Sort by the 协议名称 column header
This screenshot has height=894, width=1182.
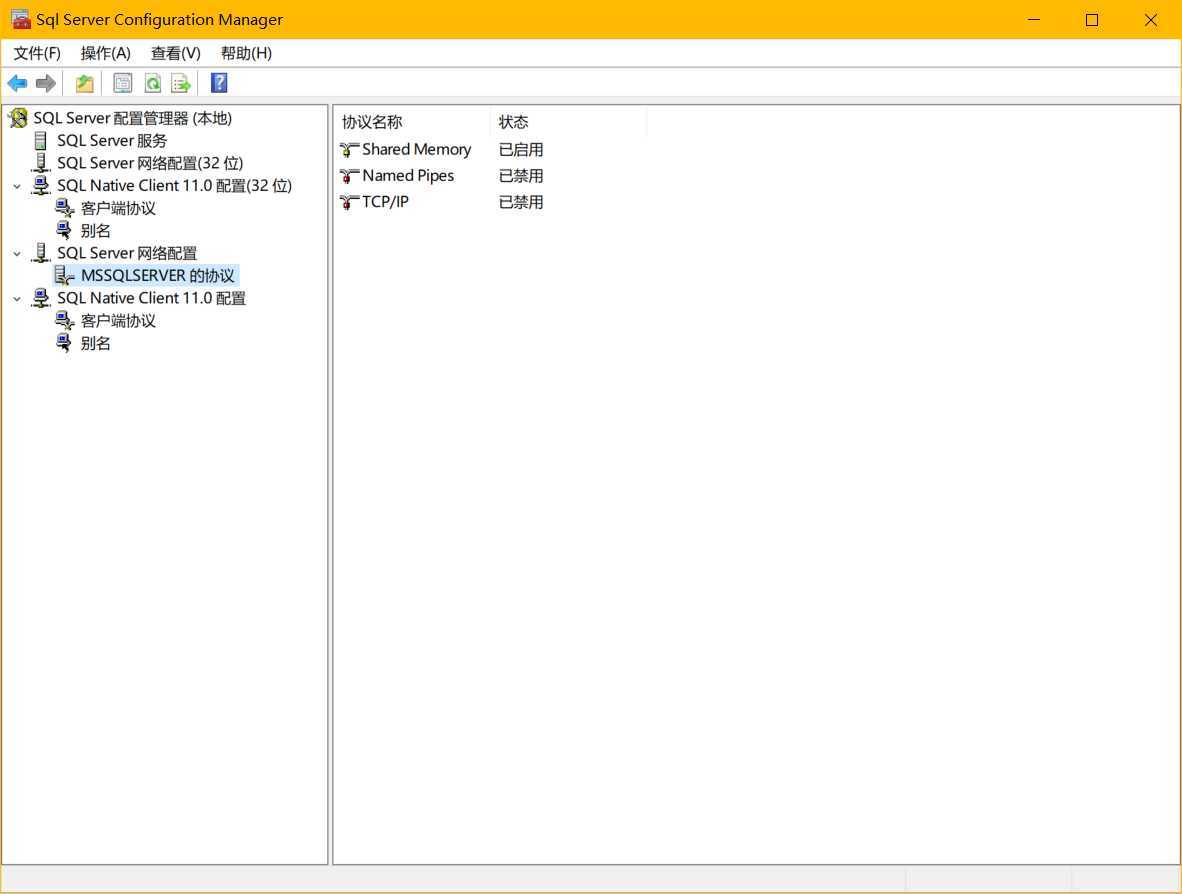point(412,122)
